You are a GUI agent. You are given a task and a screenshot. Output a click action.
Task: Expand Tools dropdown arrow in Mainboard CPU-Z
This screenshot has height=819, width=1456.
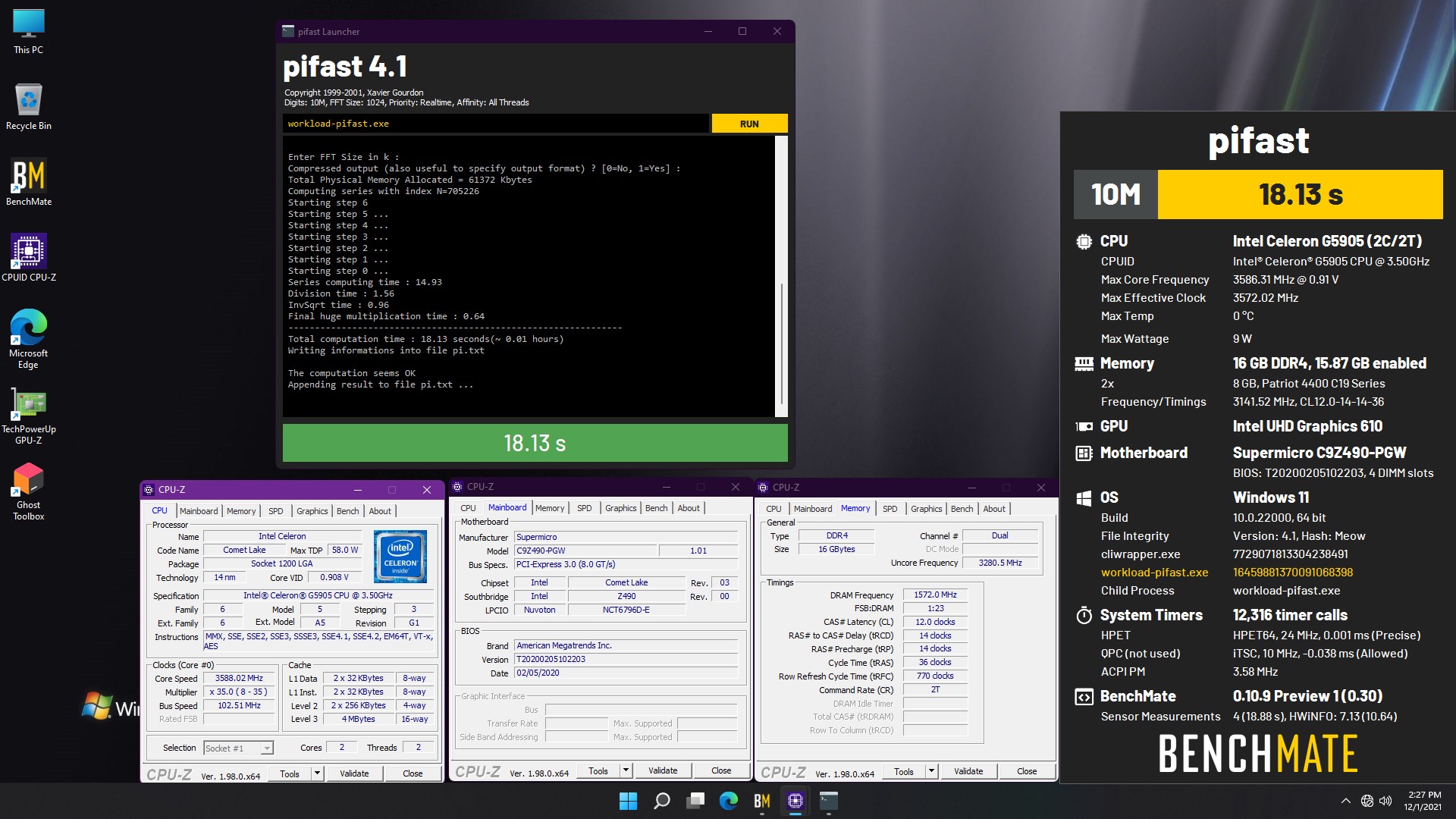626,770
